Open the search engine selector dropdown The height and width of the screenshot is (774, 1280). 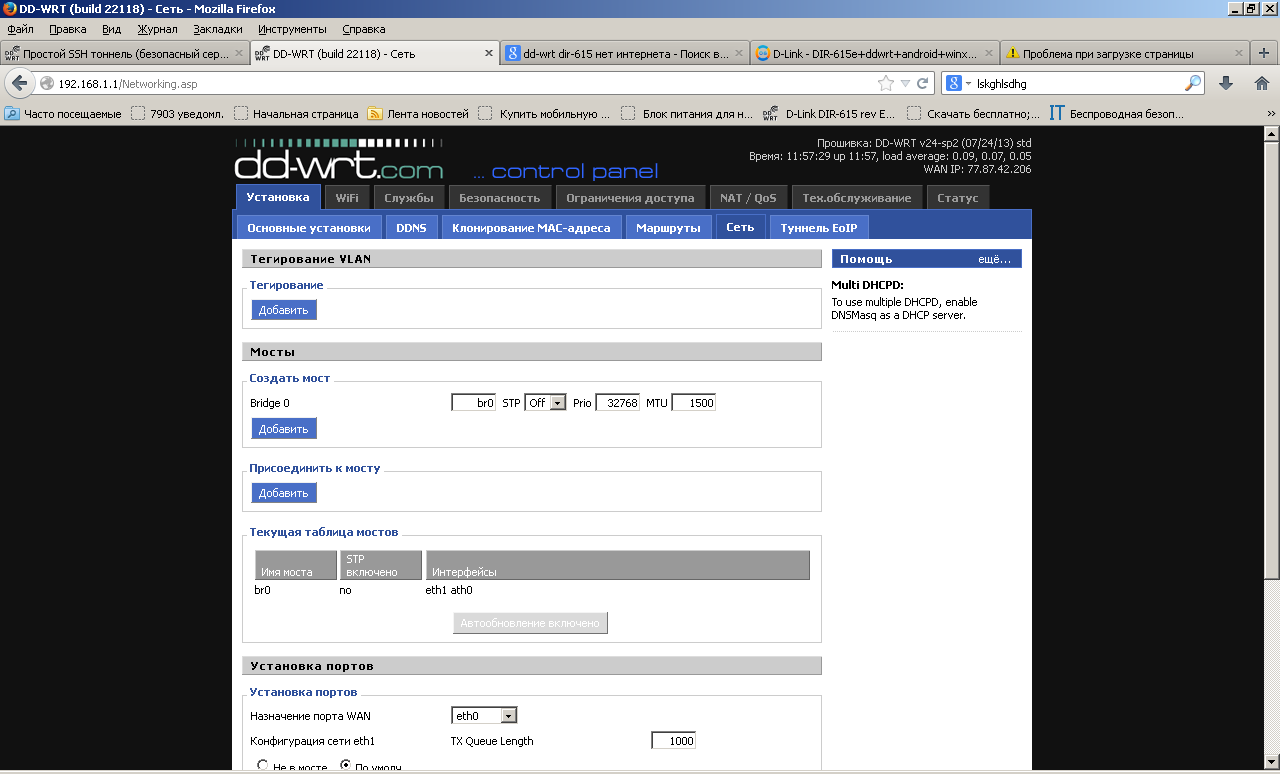[959, 84]
